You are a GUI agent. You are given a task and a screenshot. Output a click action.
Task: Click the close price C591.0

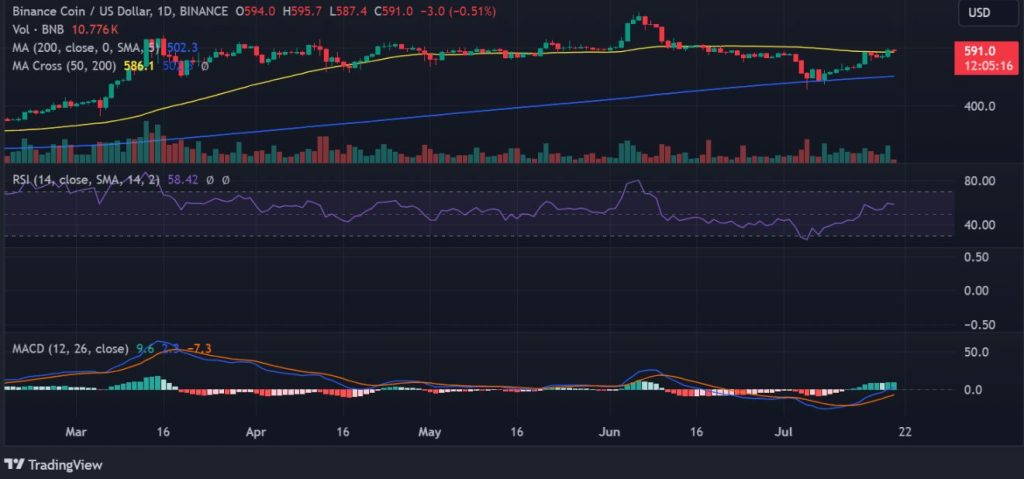(x=392, y=12)
